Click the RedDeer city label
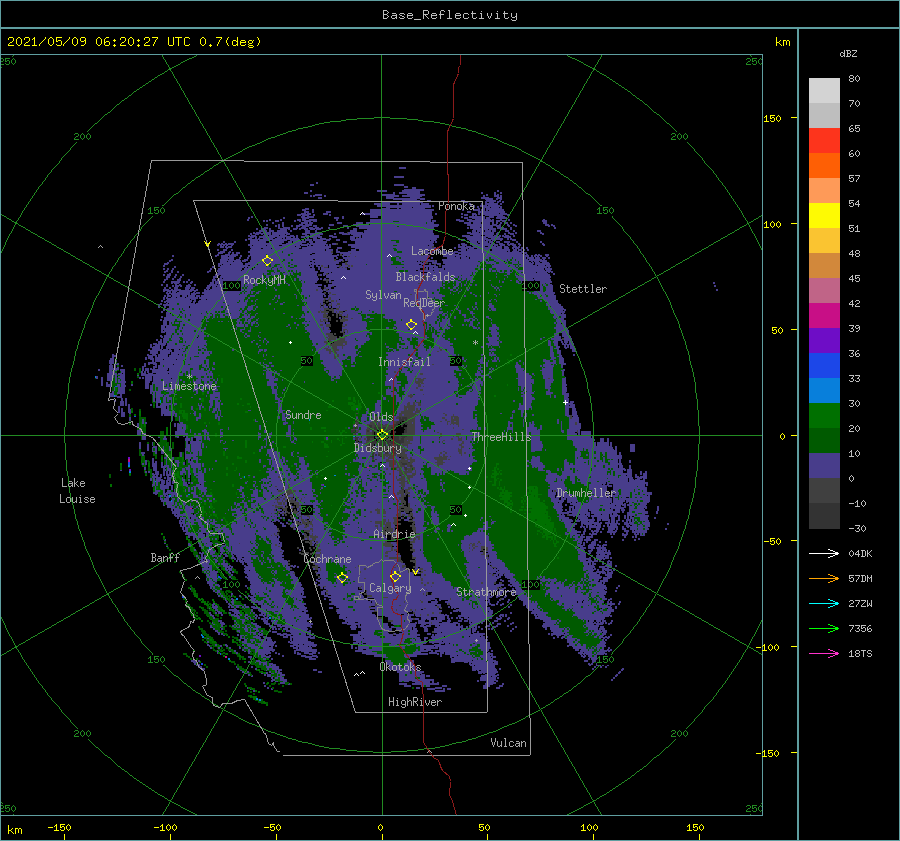This screenshot has height=841, width=900. coord(424,303)
